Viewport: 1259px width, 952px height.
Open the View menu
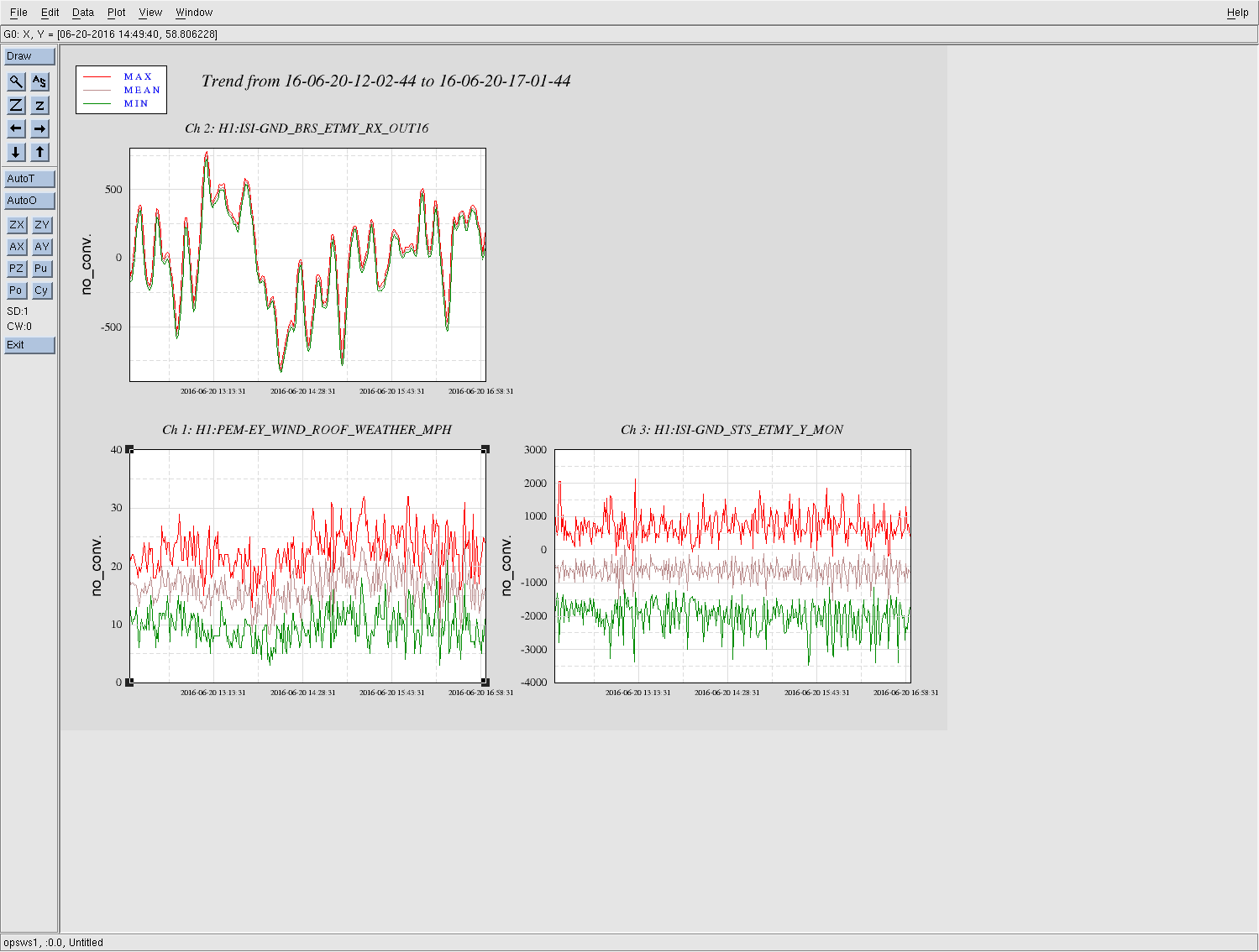tap(150, 13)
